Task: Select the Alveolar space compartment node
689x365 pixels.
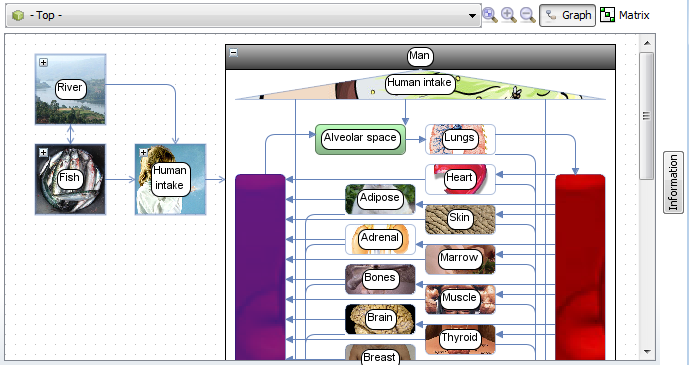Action: point(360,139)
